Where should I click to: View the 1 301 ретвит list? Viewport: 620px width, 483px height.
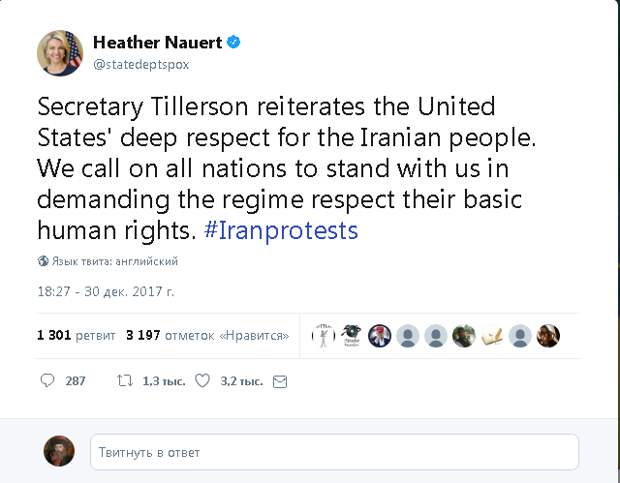76,336
